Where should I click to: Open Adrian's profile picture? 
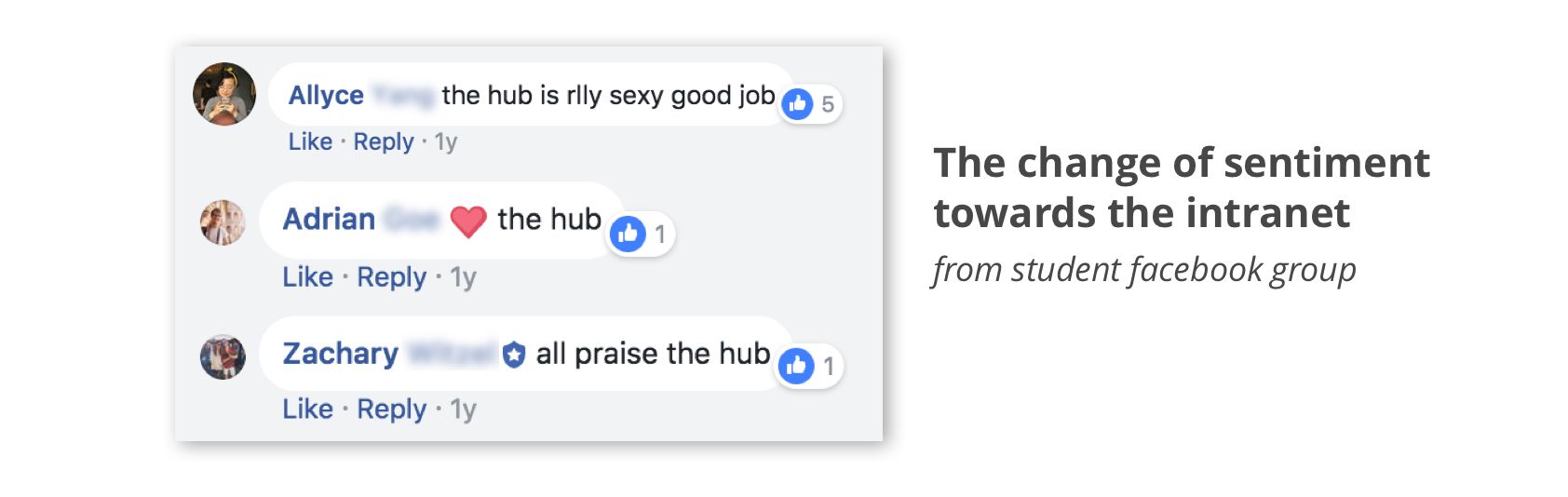pos(223,222)
